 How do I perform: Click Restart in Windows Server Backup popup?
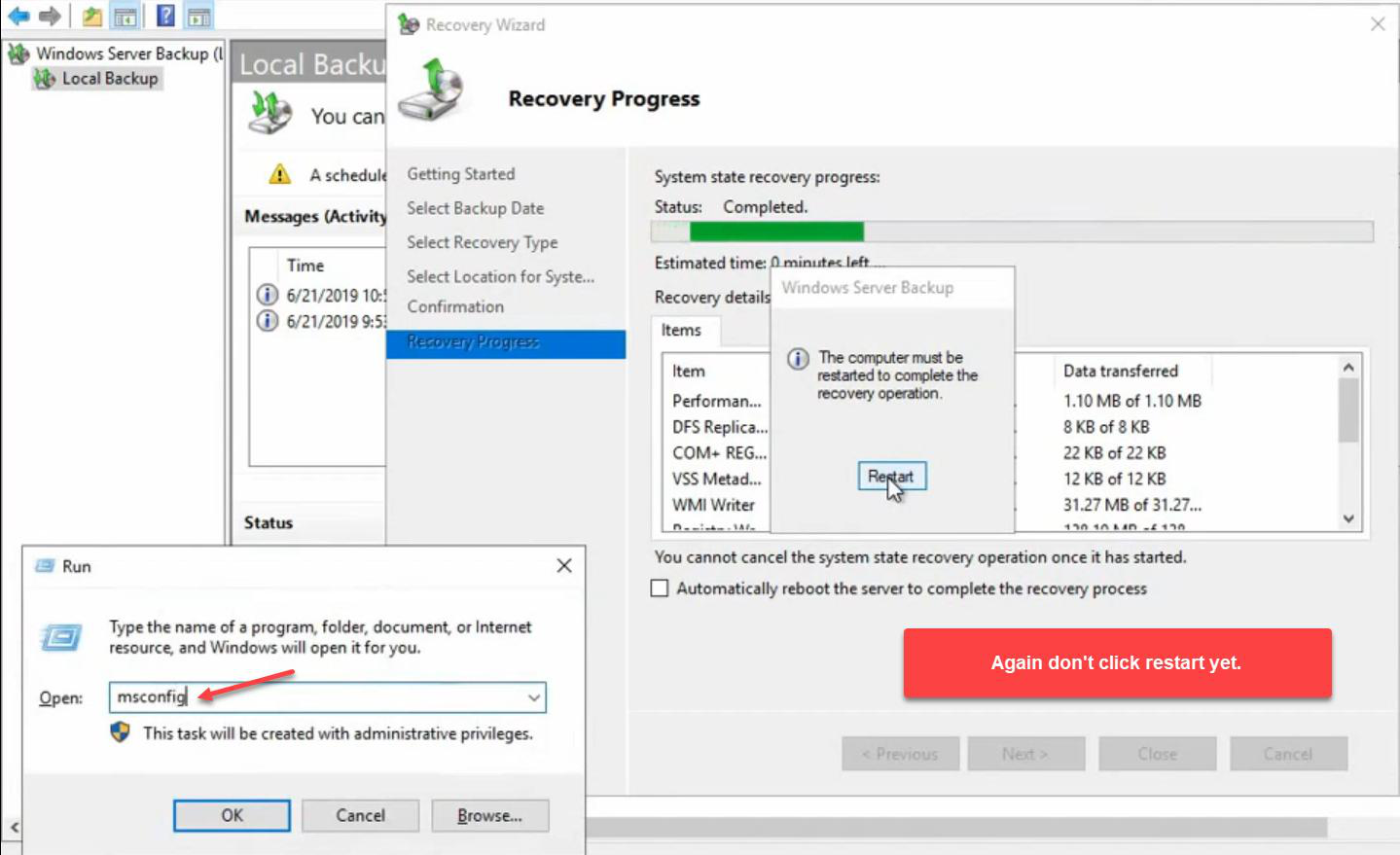click(891, 477)
